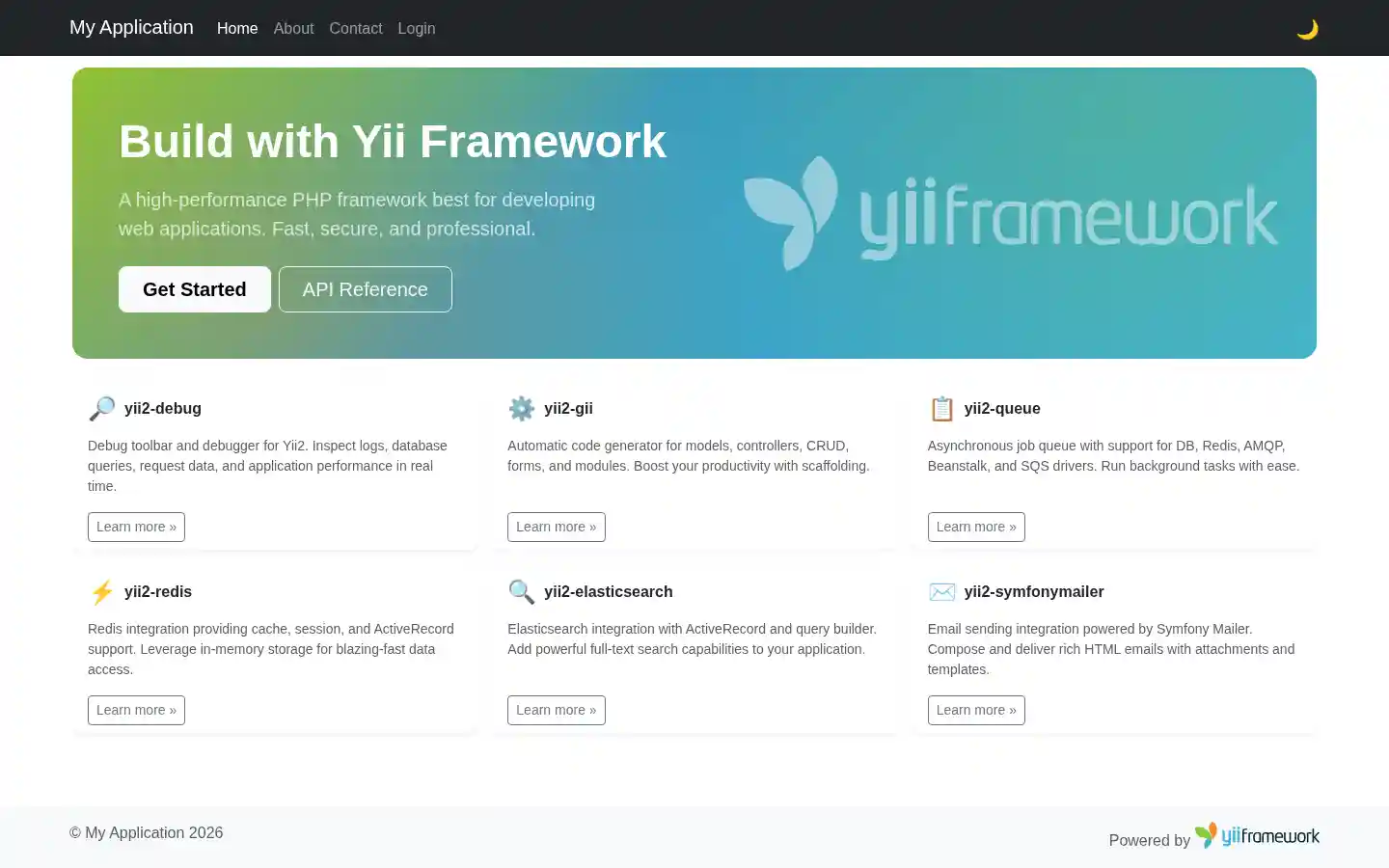This screenshot has width=1389, height=868.
Task: Click the yii2-symfonymailer envelope icon
Action: point(941,592)
